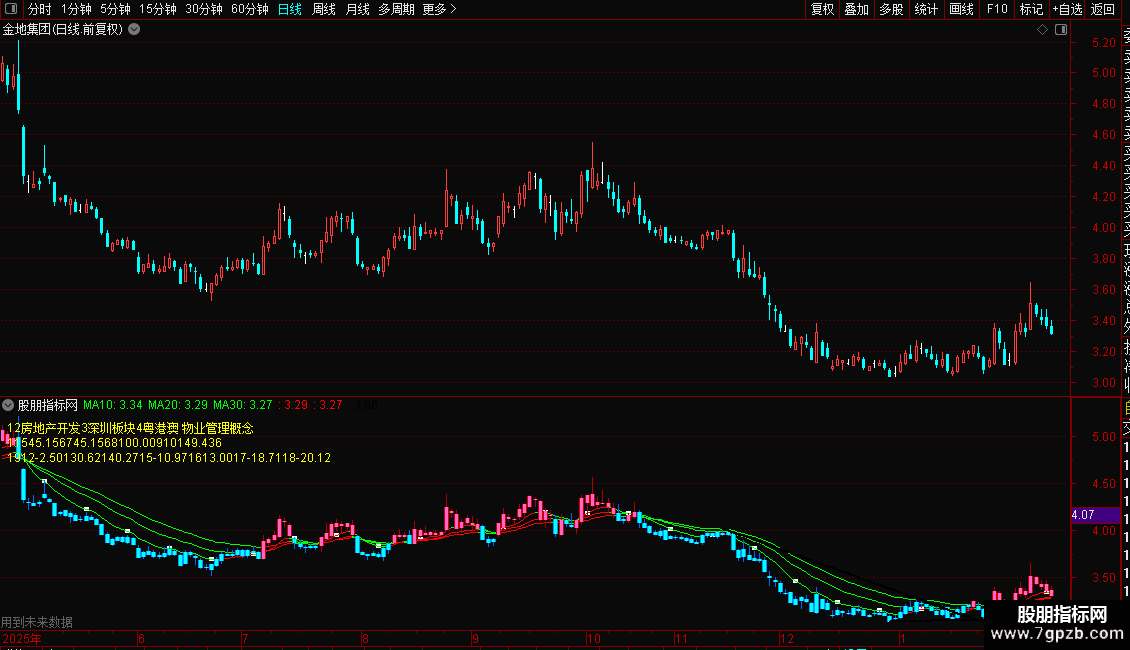Open the 多周期 multi-period view
The height and width of the screenshot is (650, 1130).
coord(396,9)
